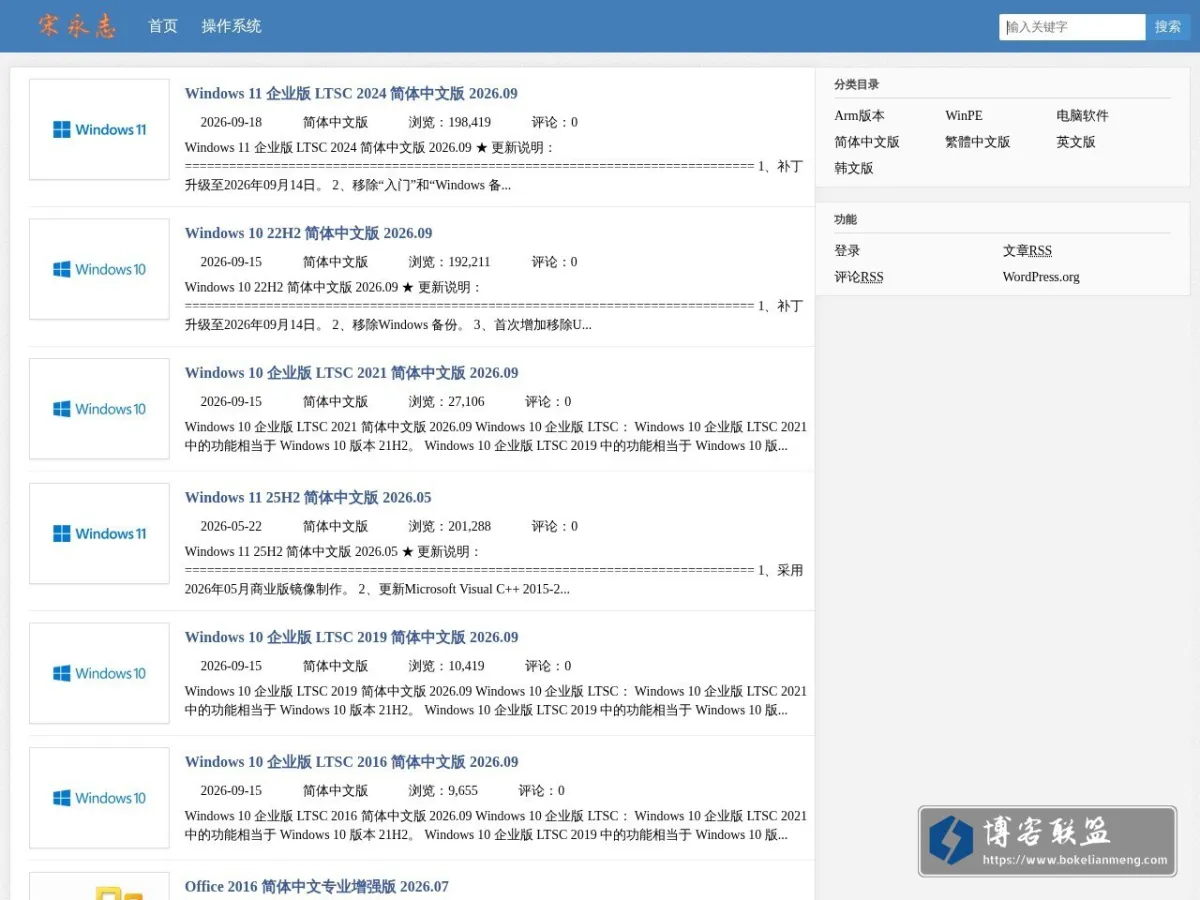Click 简体中文版 tag under Windows 10 LTSC 2016 post

click(x=336, y=790)
